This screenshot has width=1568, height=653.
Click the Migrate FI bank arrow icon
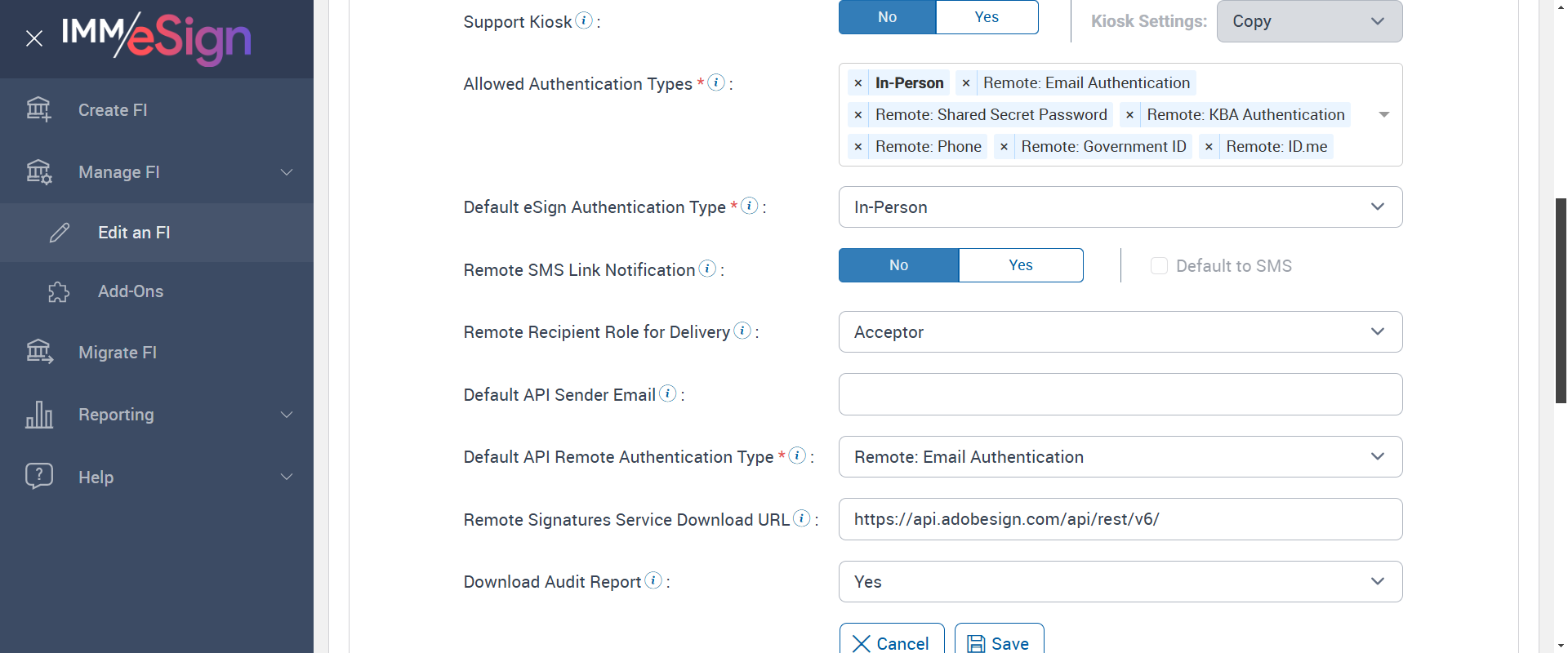(x=38, y=352)
